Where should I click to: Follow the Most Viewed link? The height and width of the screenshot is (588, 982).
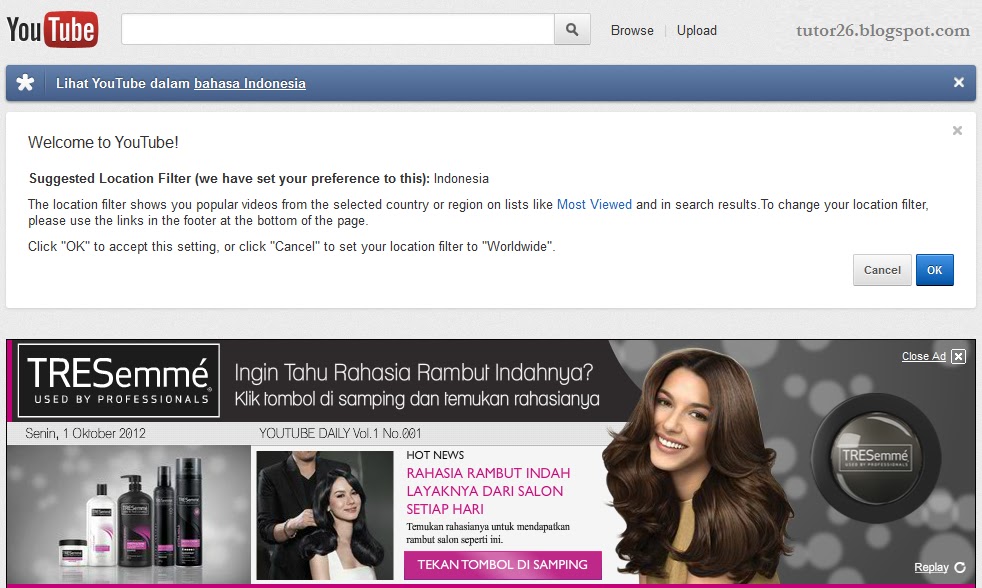coord(594,204)
